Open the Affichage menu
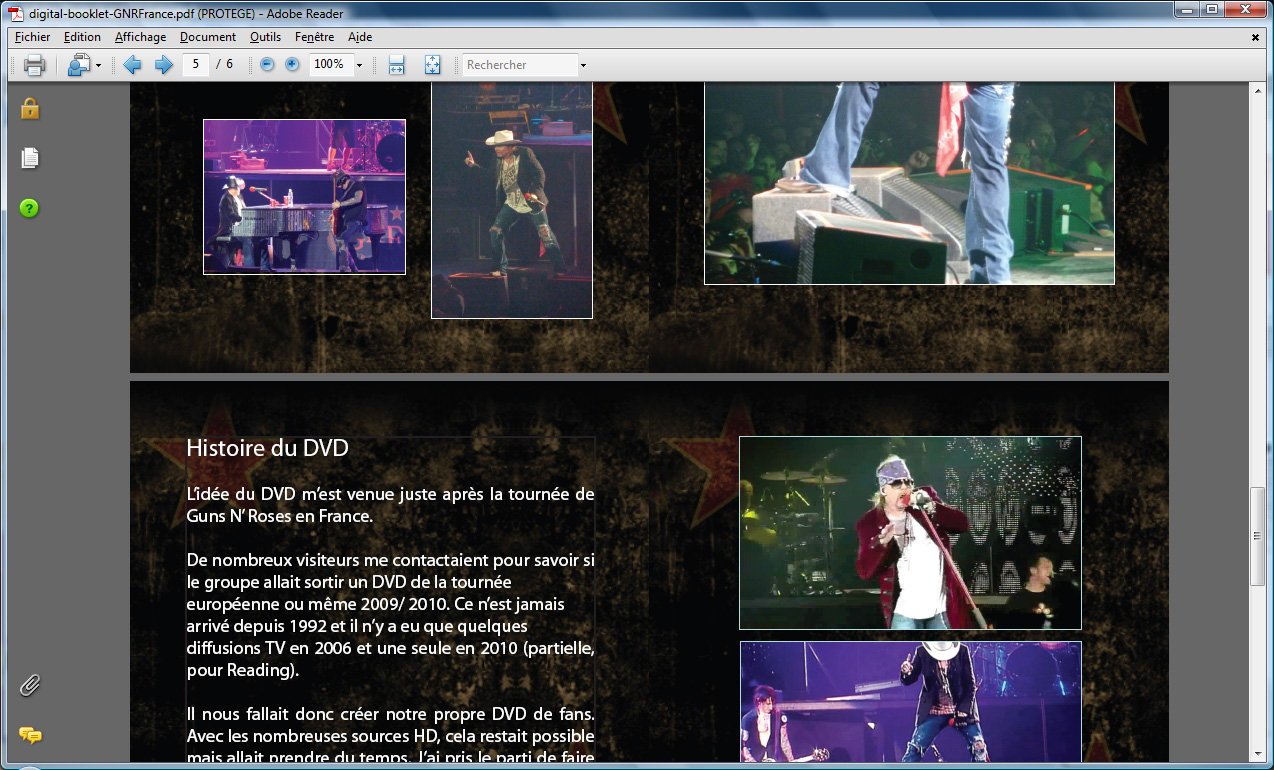The width and height of the screenshot is (1274, 770). tap(140, 37)
